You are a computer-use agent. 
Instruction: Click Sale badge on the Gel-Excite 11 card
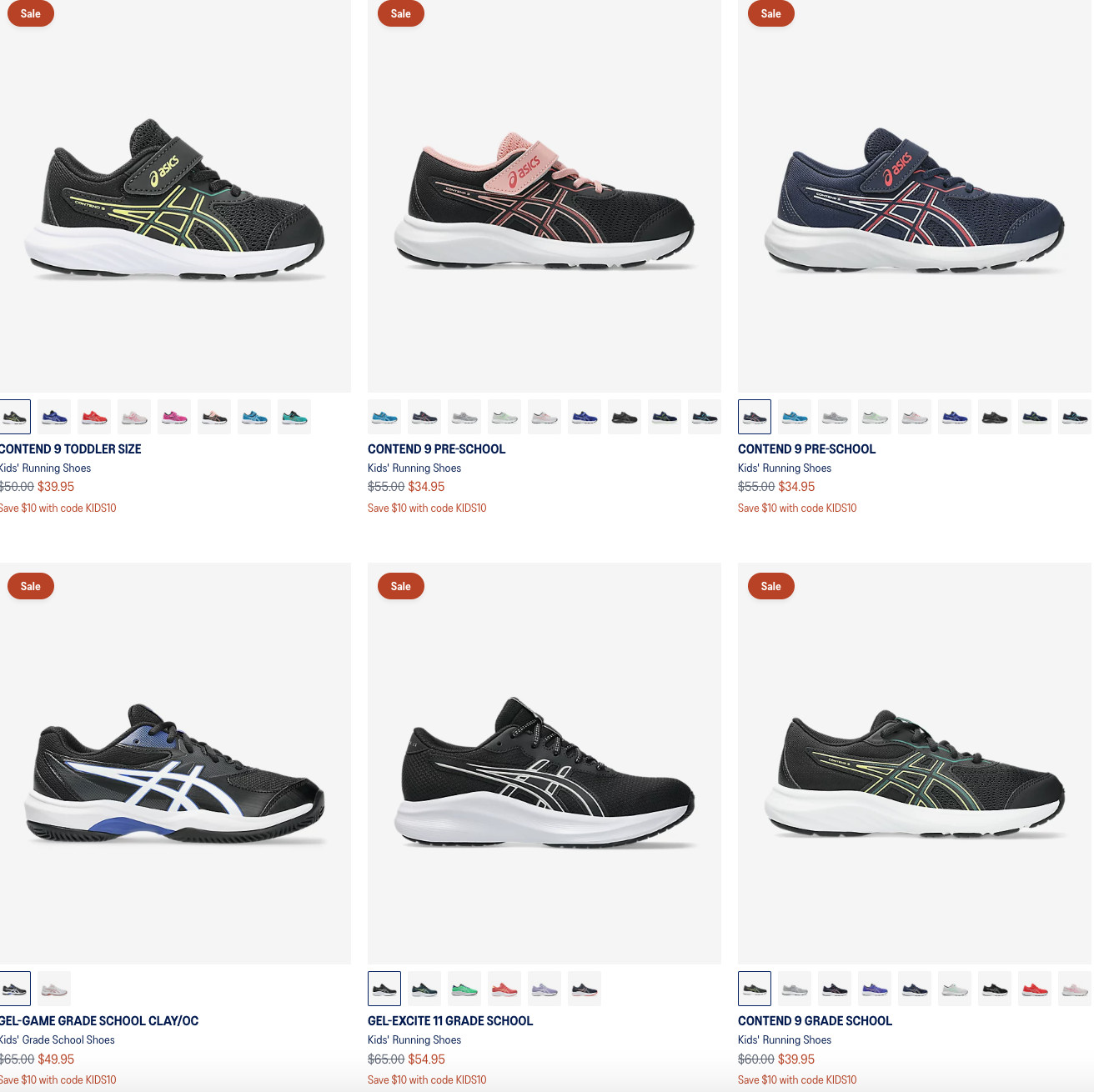pos(401,586)
